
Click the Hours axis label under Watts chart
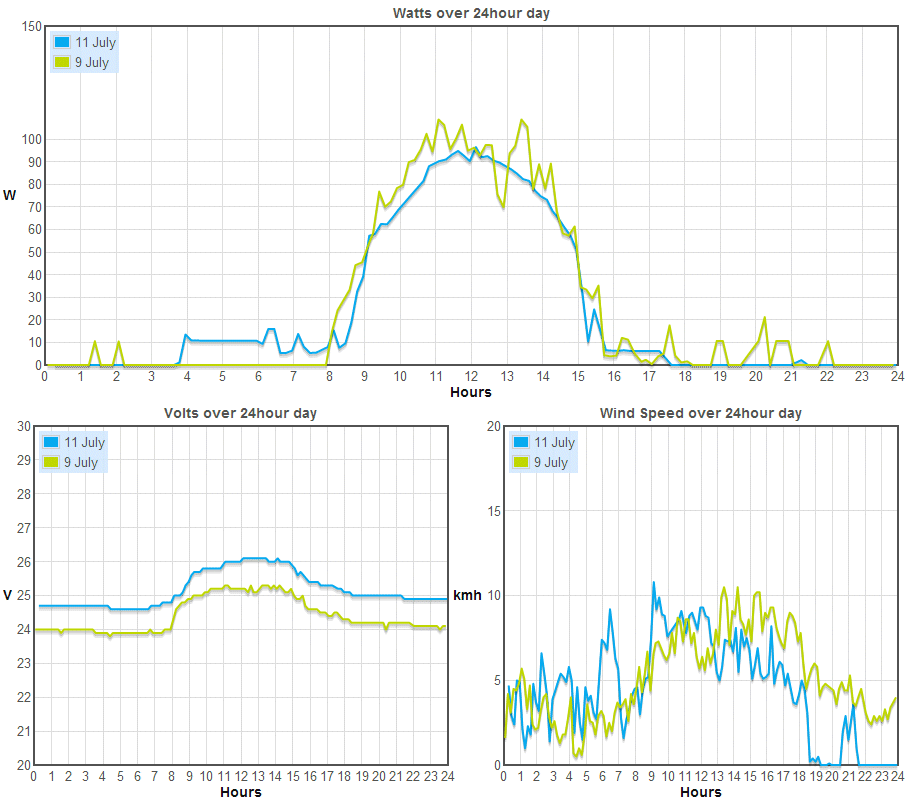click(x=470, y=392)
